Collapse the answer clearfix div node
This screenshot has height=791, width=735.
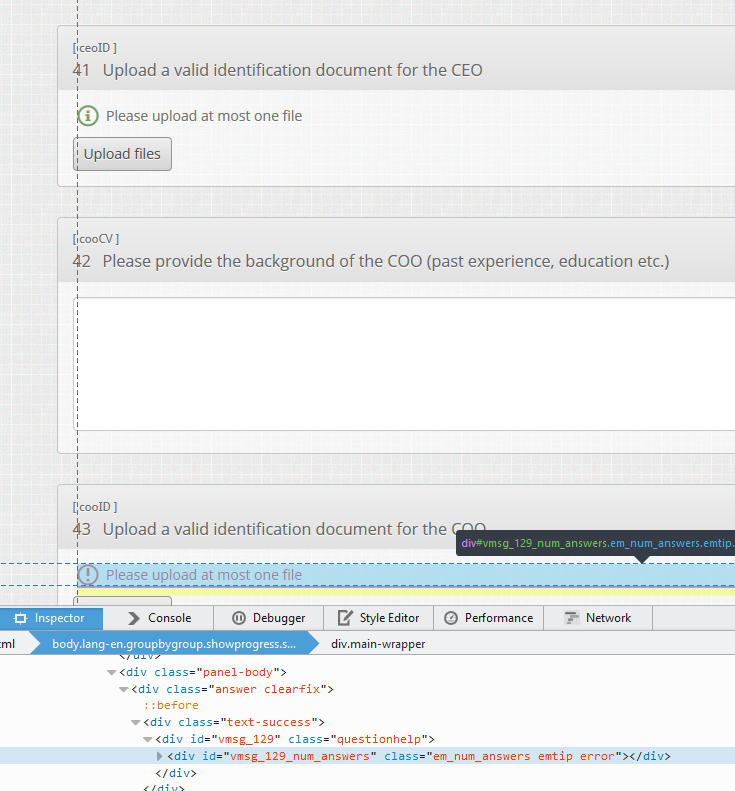point(123,689)
